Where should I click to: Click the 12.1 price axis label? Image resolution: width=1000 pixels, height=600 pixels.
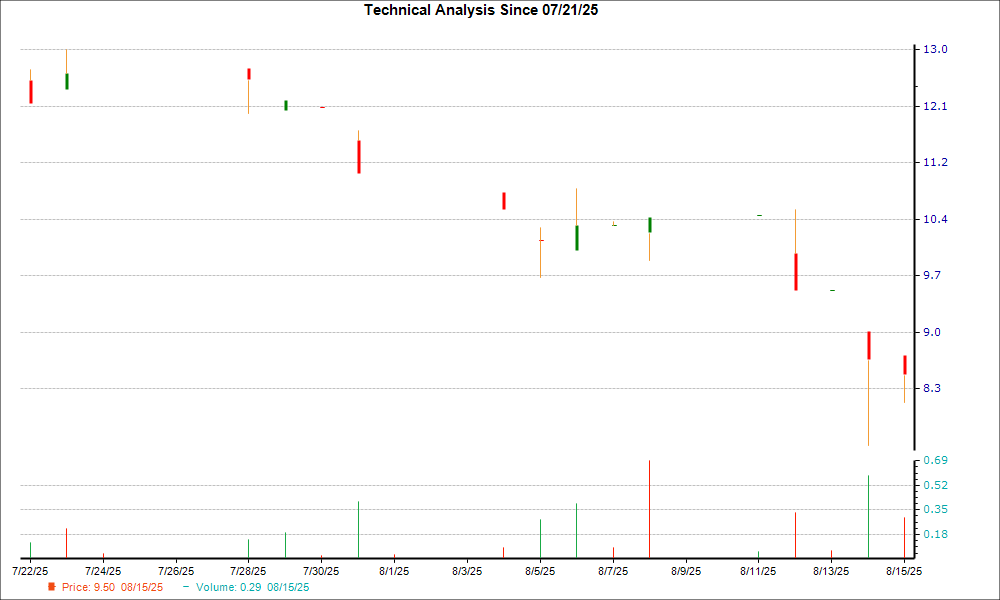(x=935, y=106)
